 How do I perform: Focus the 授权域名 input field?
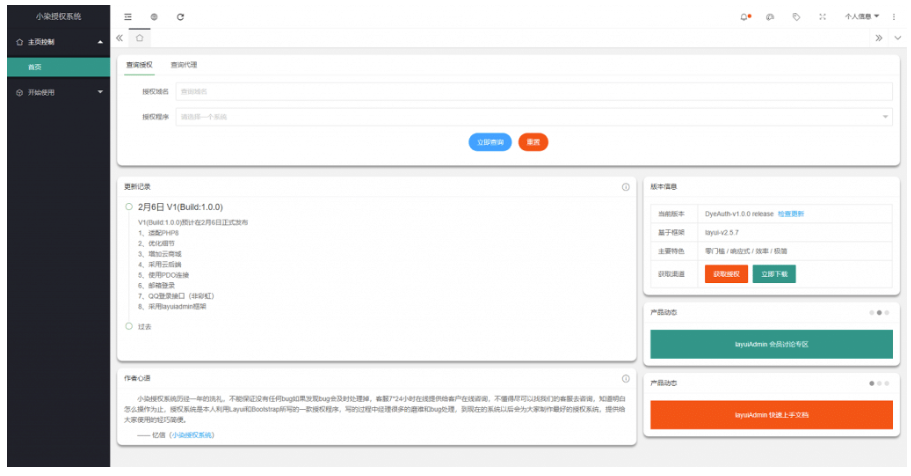(533, 91)
